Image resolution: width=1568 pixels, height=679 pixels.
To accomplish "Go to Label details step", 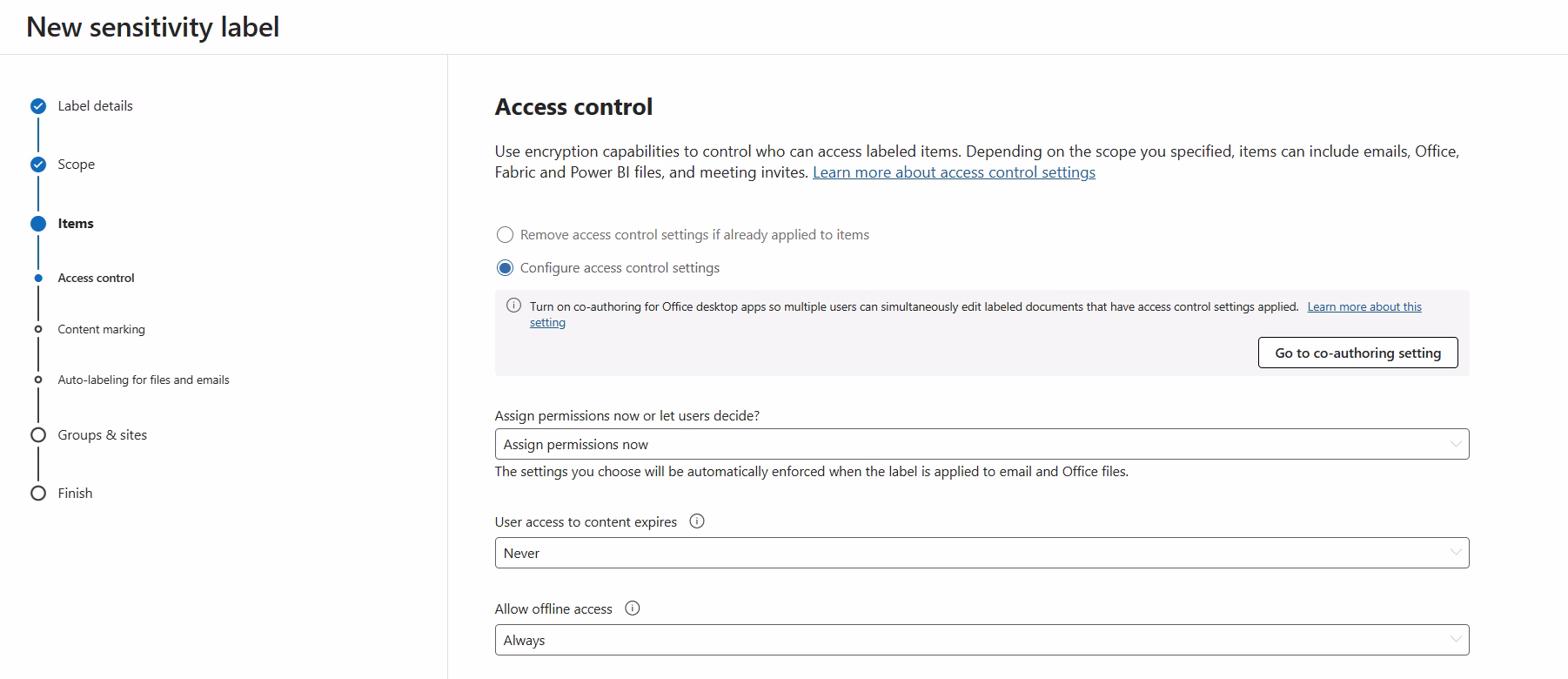I will tap(96, 106).
